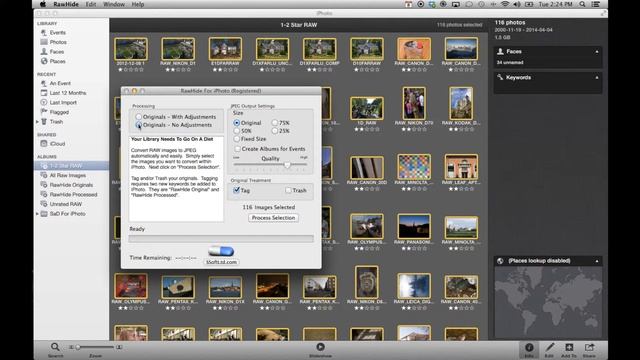Select the Unrated RAW album
The width and height of the screenshot is (640, 360).
(65, 204)
